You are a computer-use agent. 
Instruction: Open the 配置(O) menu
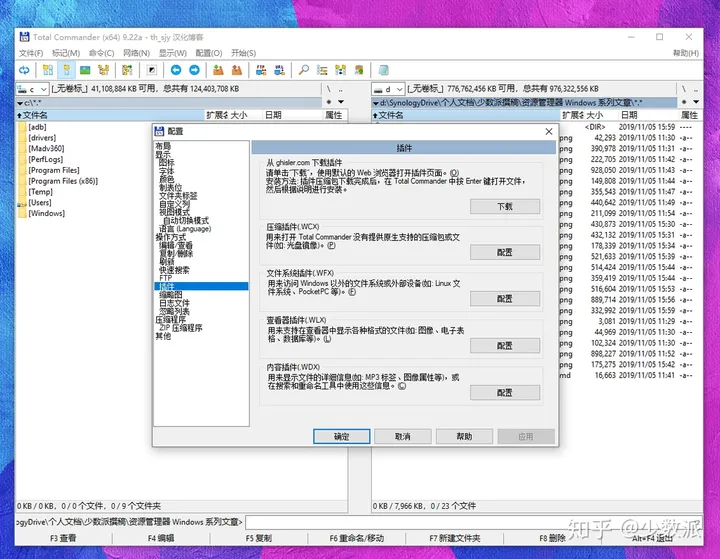coord(209,53)
